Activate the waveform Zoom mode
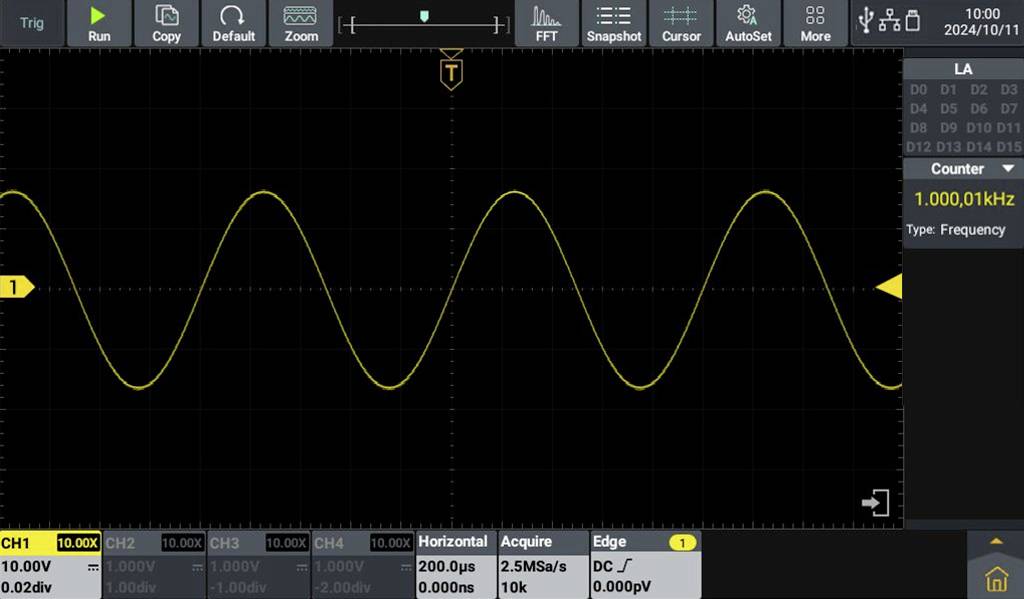This screenshot has width=1024, height=599. (301, 23)
